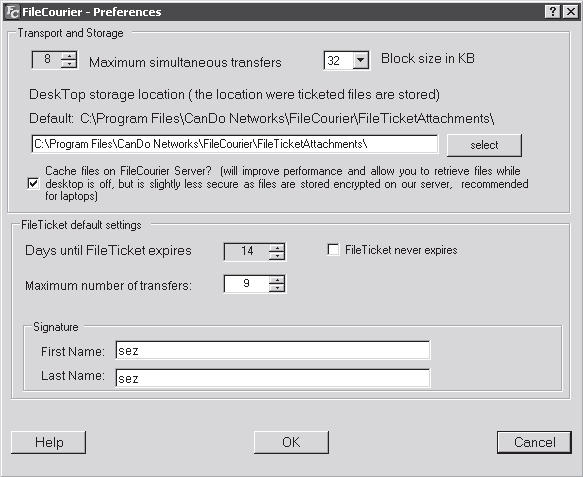Click the OK button
The height and width of the screenshot is (477, 583).
point(291,442)
